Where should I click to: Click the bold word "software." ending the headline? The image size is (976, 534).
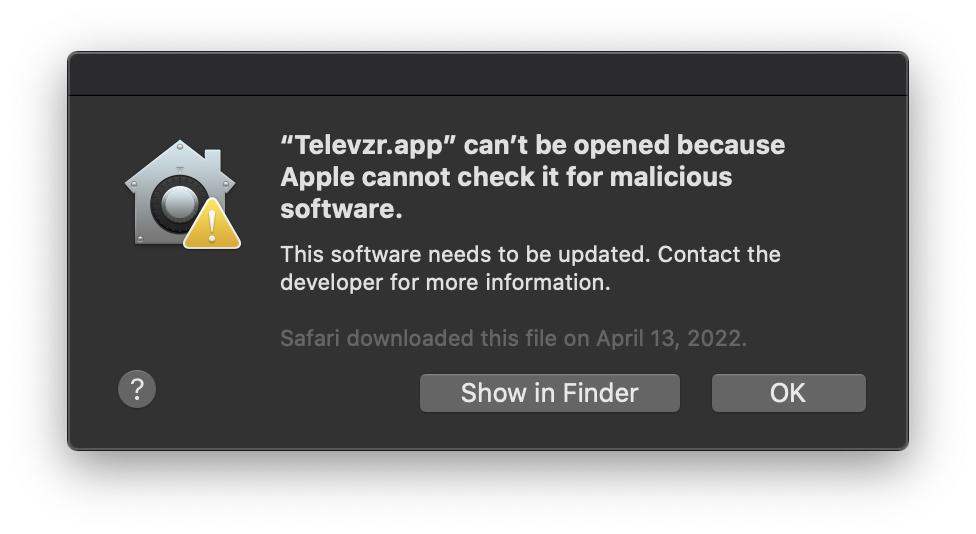[x=341, y=209]
